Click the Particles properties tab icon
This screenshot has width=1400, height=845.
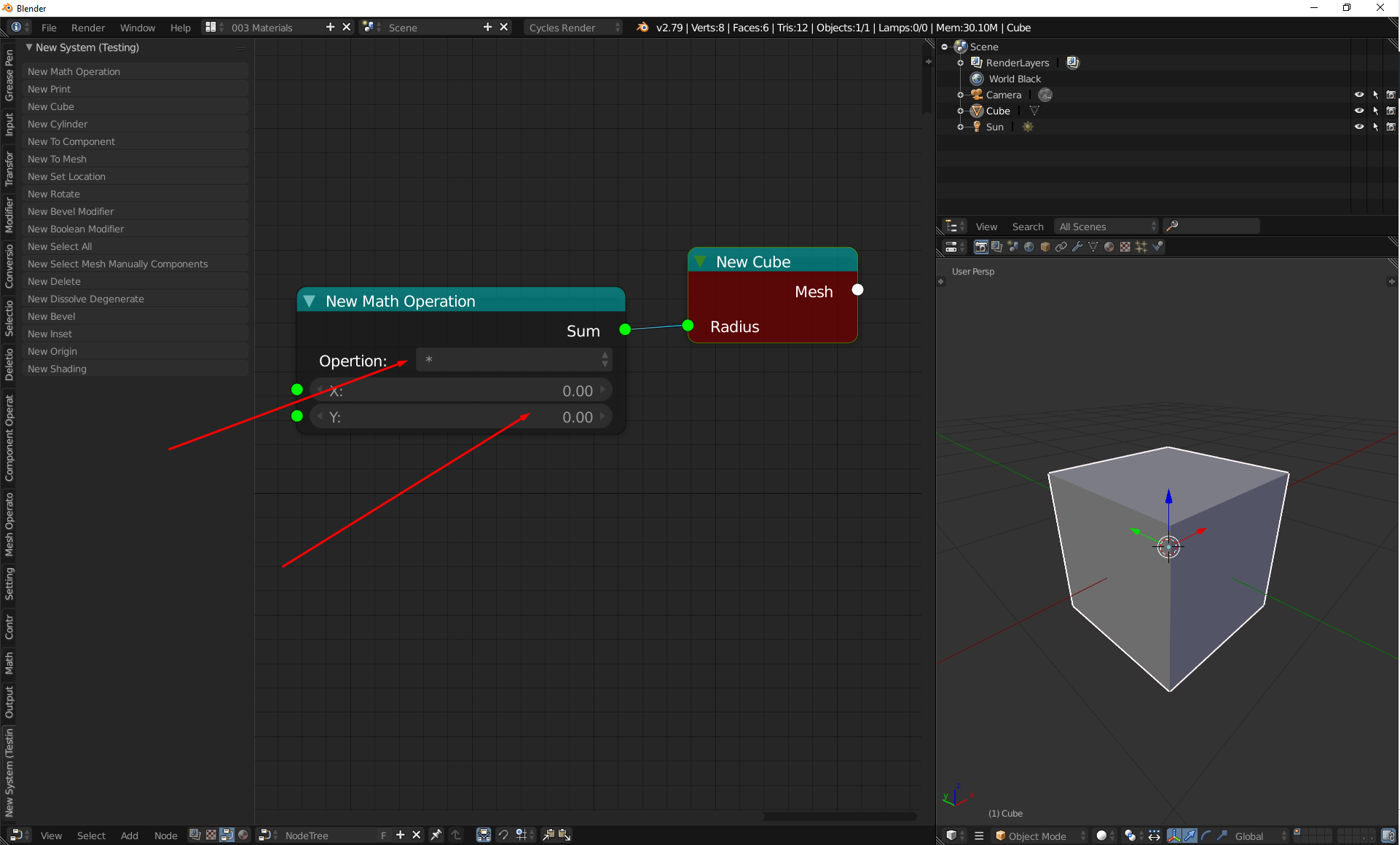click(x=1141, y=247)
